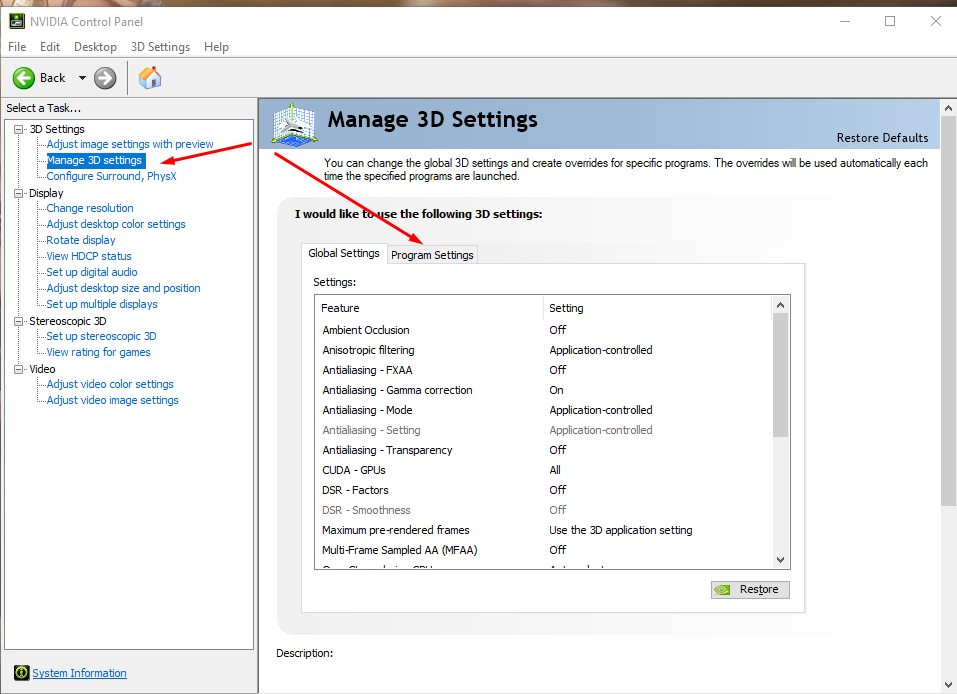
Task: Click the settings list scroll down arrow
Action: (781, 561)
